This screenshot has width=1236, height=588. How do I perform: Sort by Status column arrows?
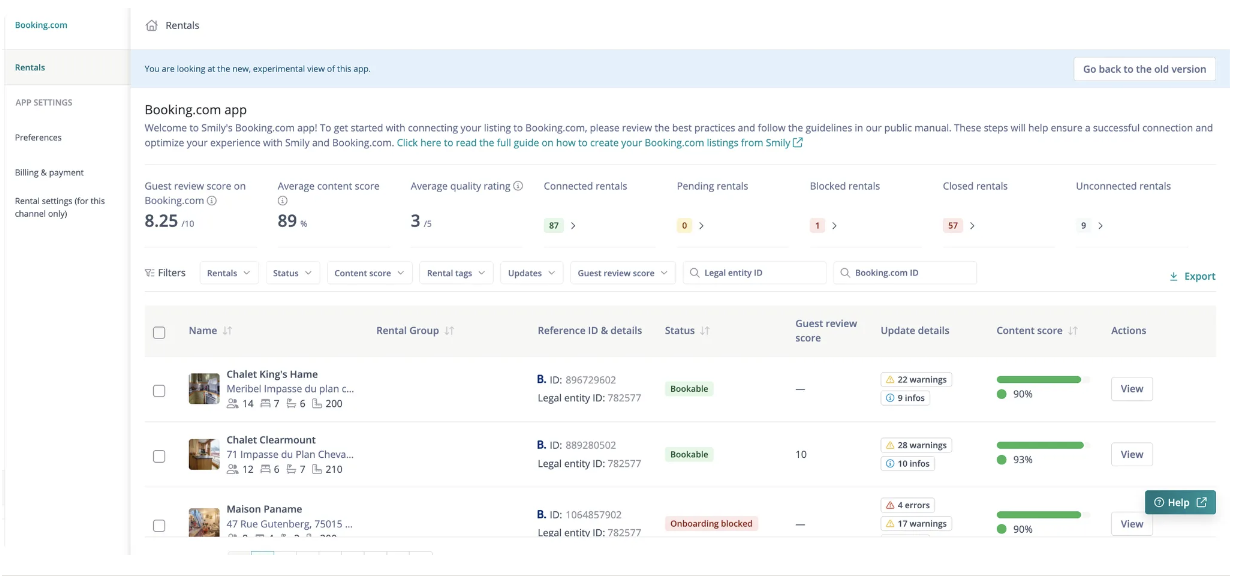(x=705, y=331)
